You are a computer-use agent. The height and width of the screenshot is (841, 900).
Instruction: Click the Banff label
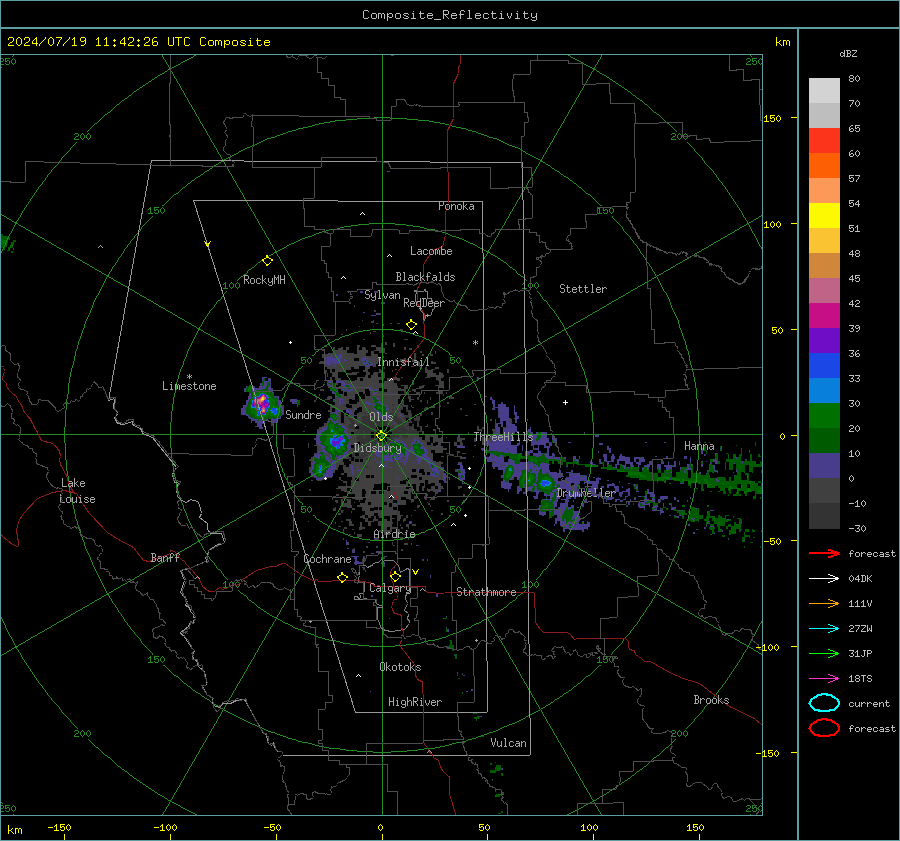[165, 558]
